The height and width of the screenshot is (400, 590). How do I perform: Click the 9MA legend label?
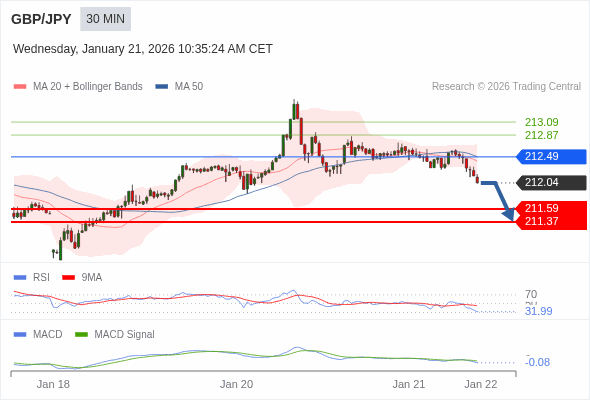92,277
